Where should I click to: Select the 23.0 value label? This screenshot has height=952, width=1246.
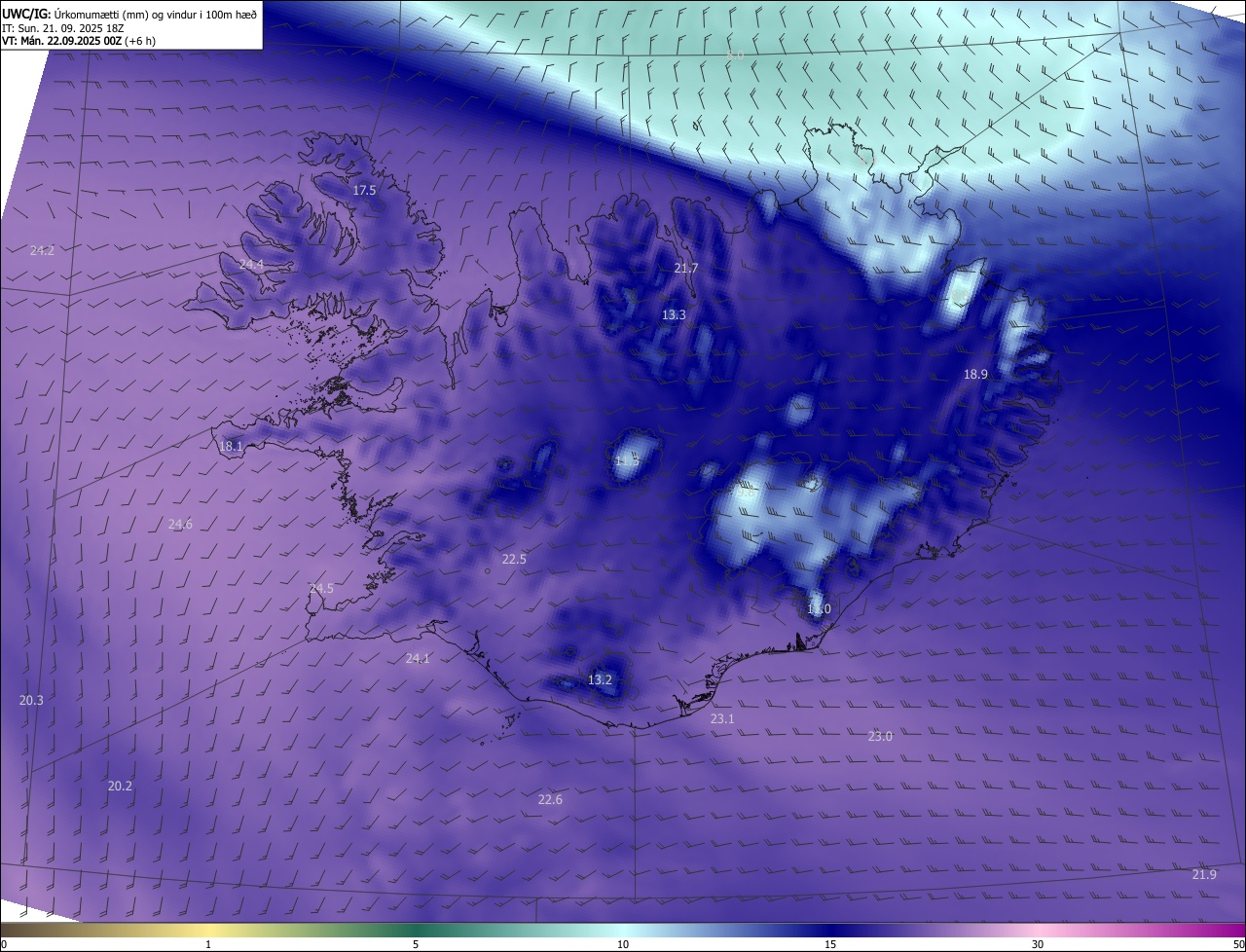tap(880, 736)
